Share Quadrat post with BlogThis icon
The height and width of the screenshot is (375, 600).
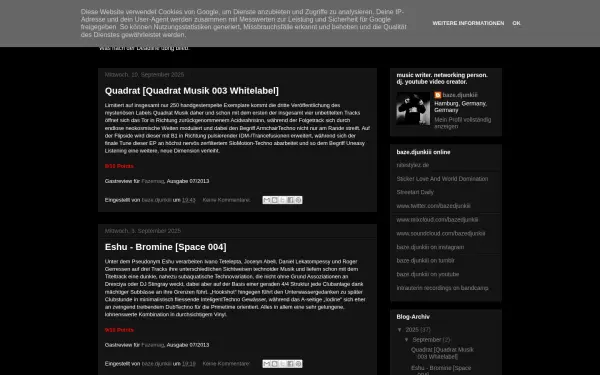coord(274,200)
